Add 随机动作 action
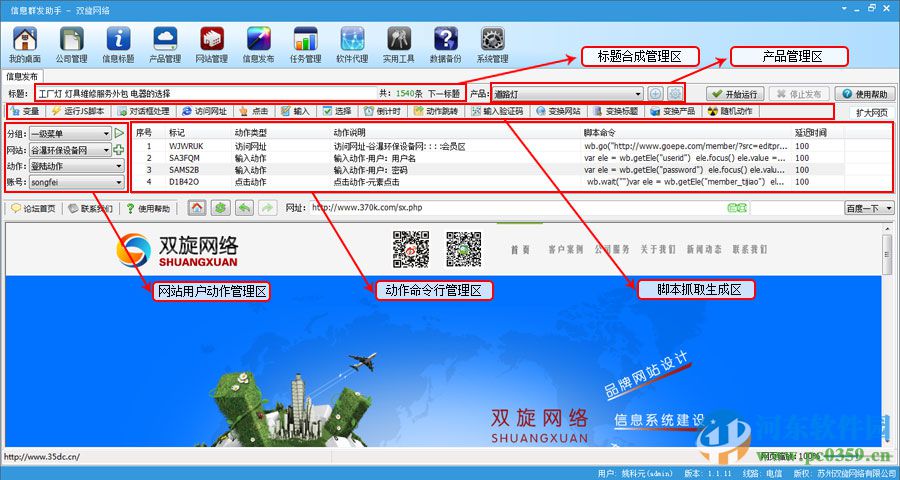Screen dimensions: 900x480 730,111
